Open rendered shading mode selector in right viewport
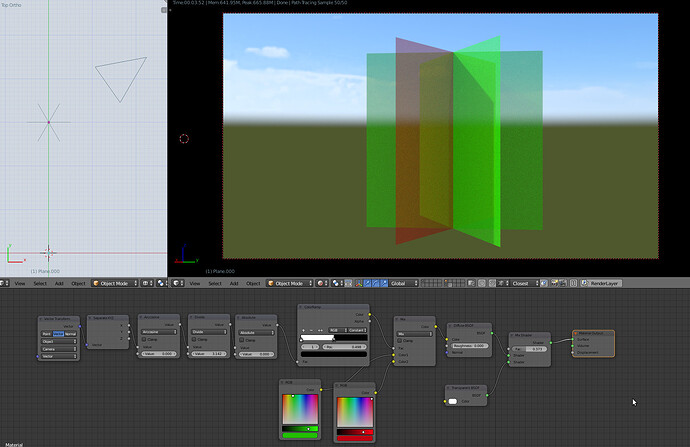The height and width of the screenshot is (447, 690). click(322, 283)
